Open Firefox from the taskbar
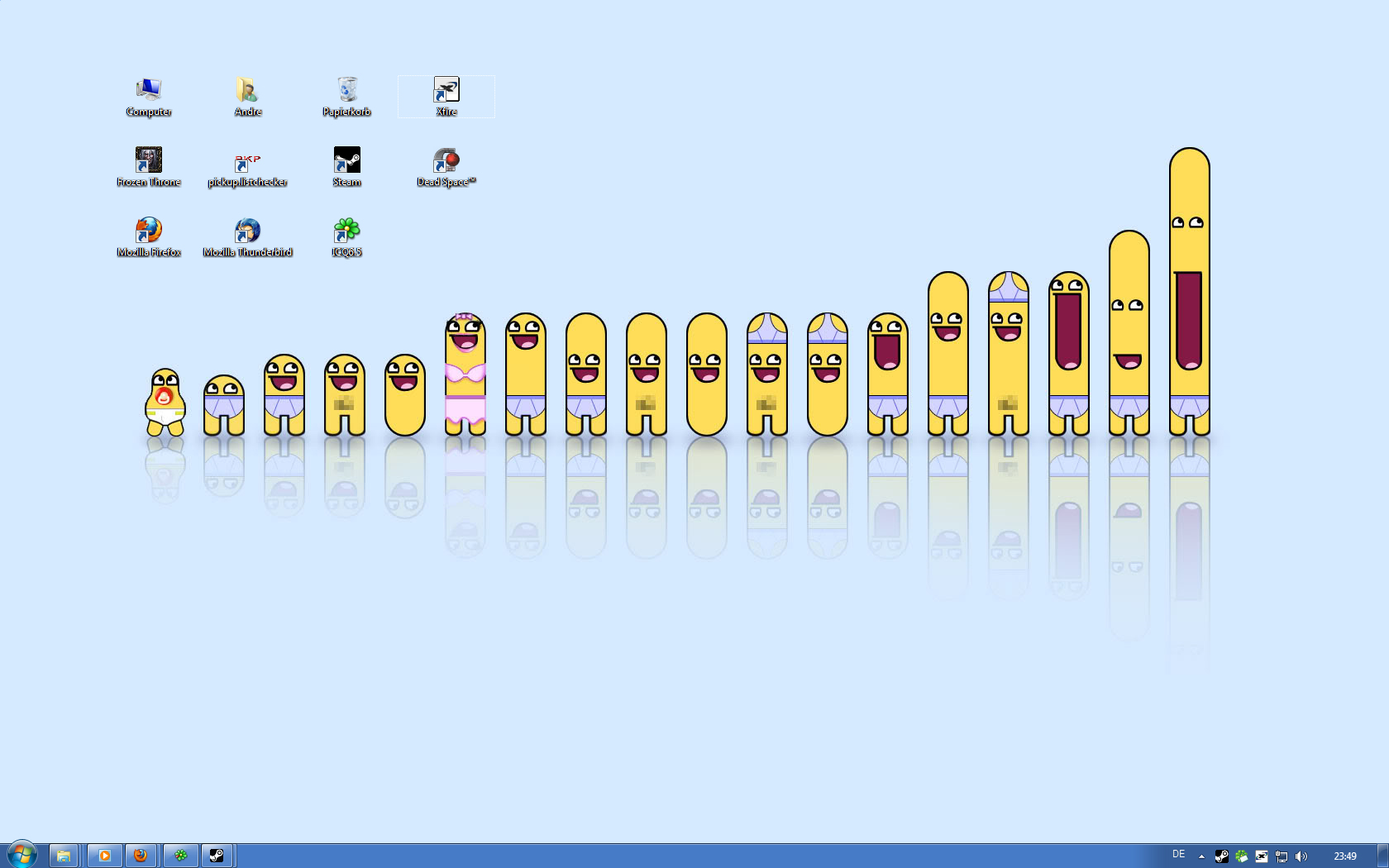 [141, 856]
